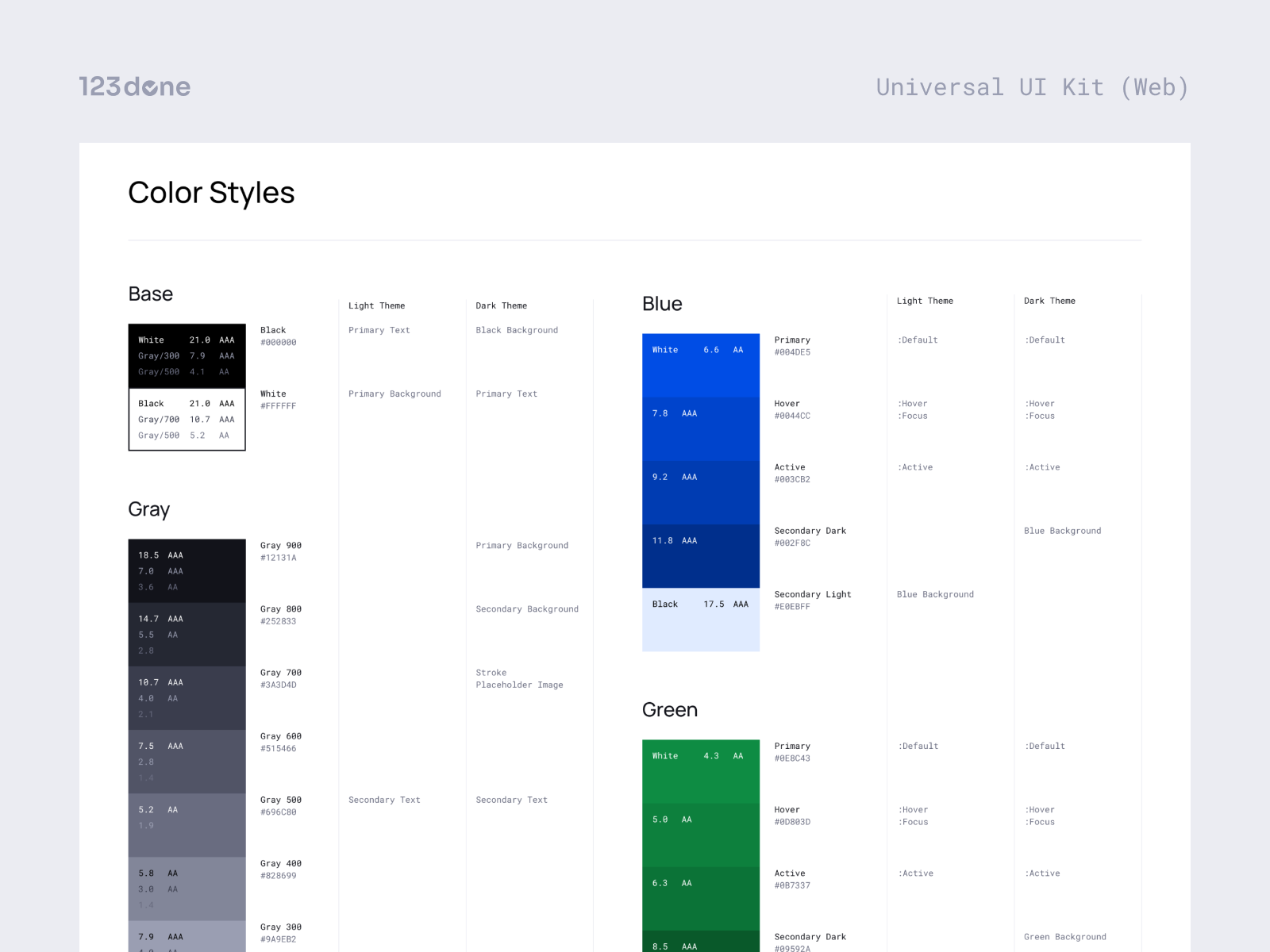This screenshot has width=1270, height=952.
Task: Click the #004DE5 hex code
Action: 793,352
